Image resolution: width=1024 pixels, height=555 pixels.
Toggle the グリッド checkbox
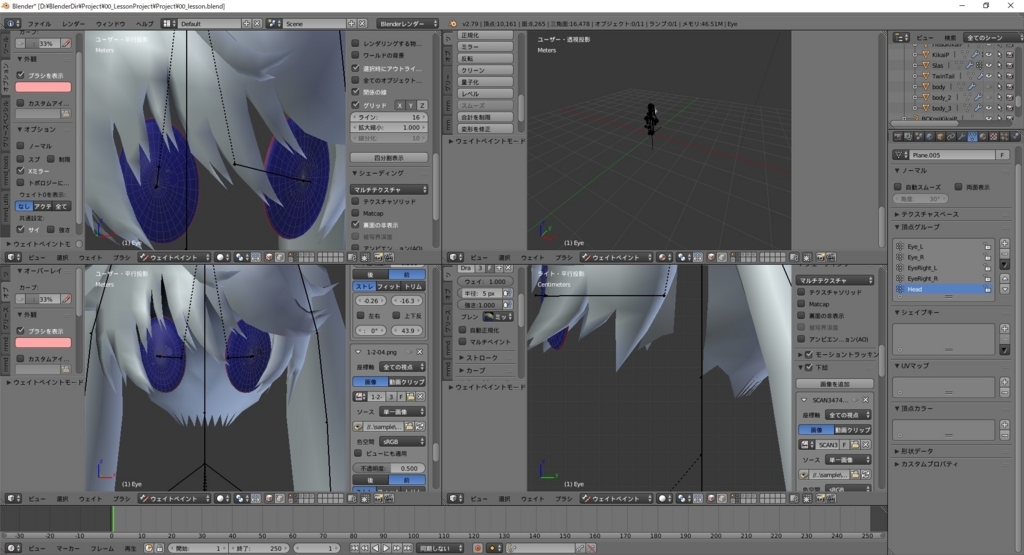pos(356,104)
